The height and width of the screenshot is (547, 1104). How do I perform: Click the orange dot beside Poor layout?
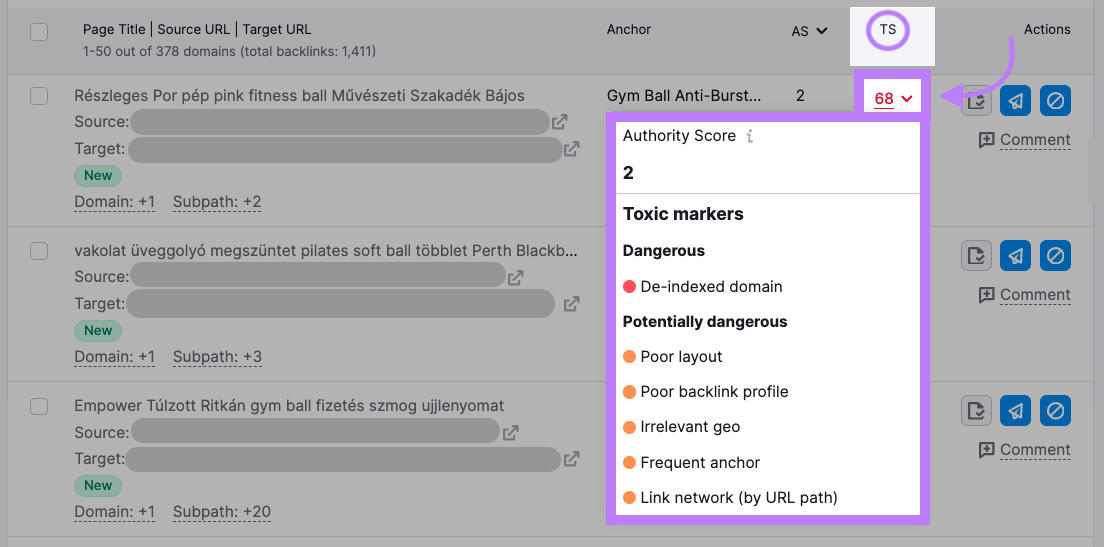pyautogui.click(x=630, y=357)
